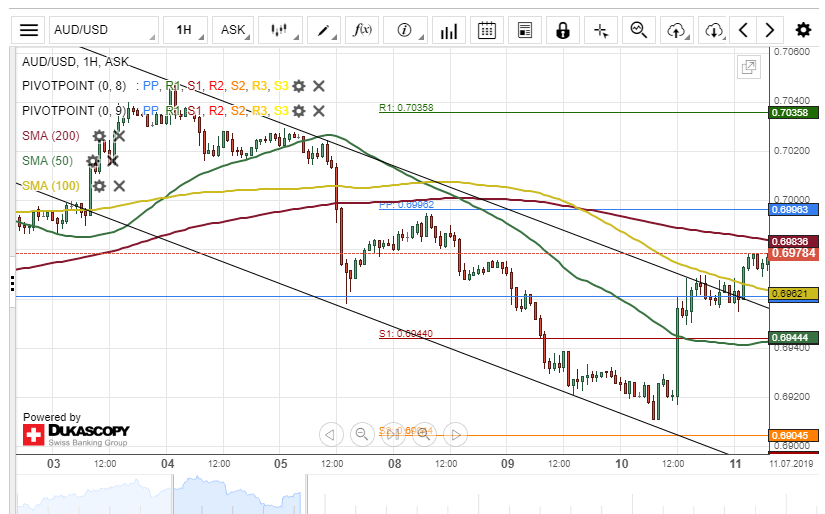Click the 0.69045 S2 price tag
825x514 pixels.
coord(793,436)
